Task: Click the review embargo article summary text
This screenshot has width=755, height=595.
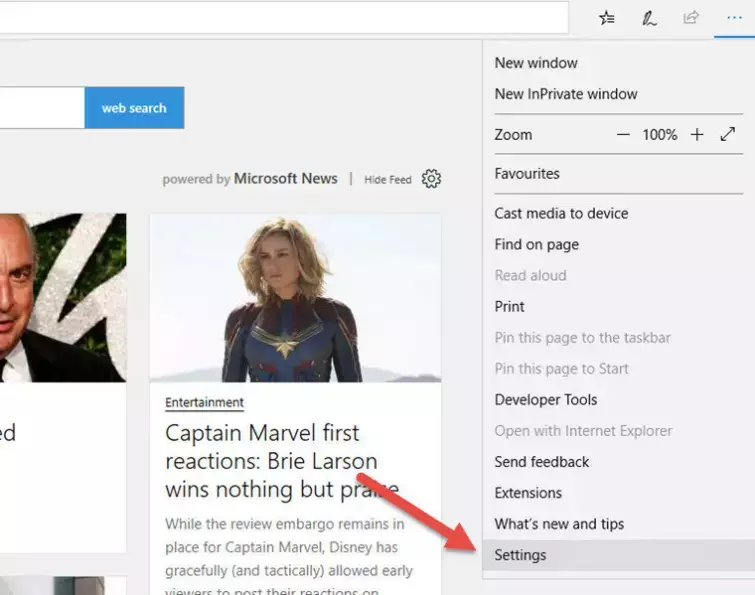Action: coord(289,558)
